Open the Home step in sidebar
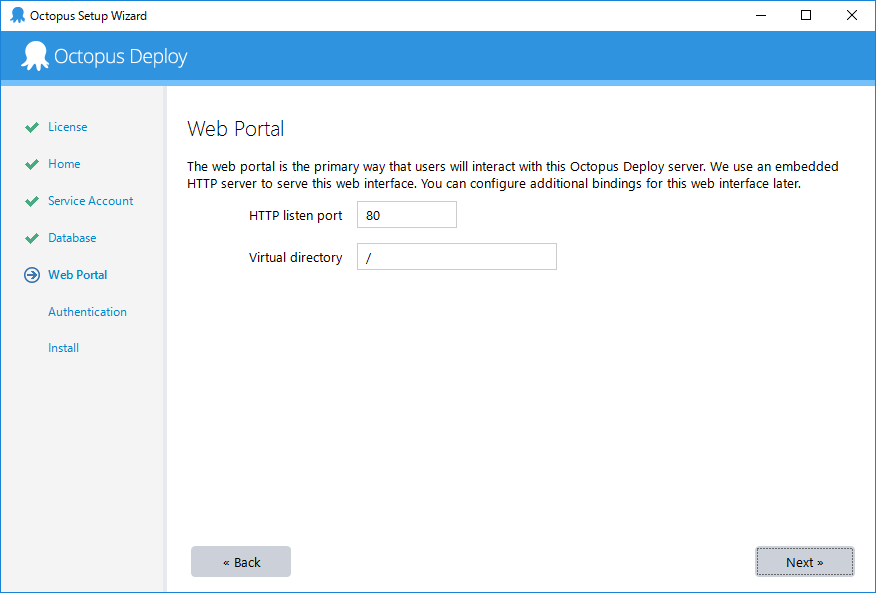Viewport: 876px width, 593px height. [64, 164]
